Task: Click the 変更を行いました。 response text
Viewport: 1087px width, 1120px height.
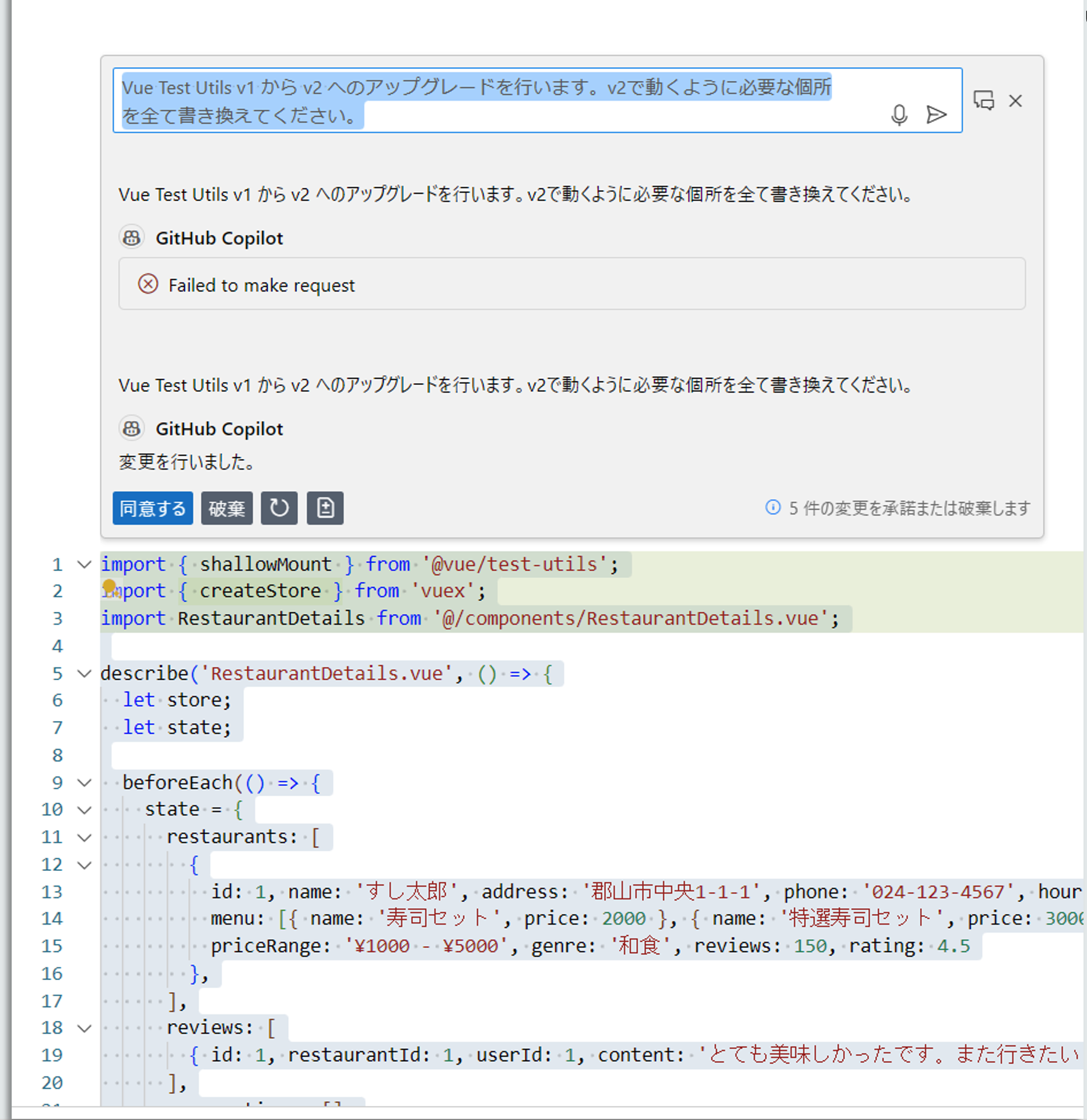Action: (187, 462)
